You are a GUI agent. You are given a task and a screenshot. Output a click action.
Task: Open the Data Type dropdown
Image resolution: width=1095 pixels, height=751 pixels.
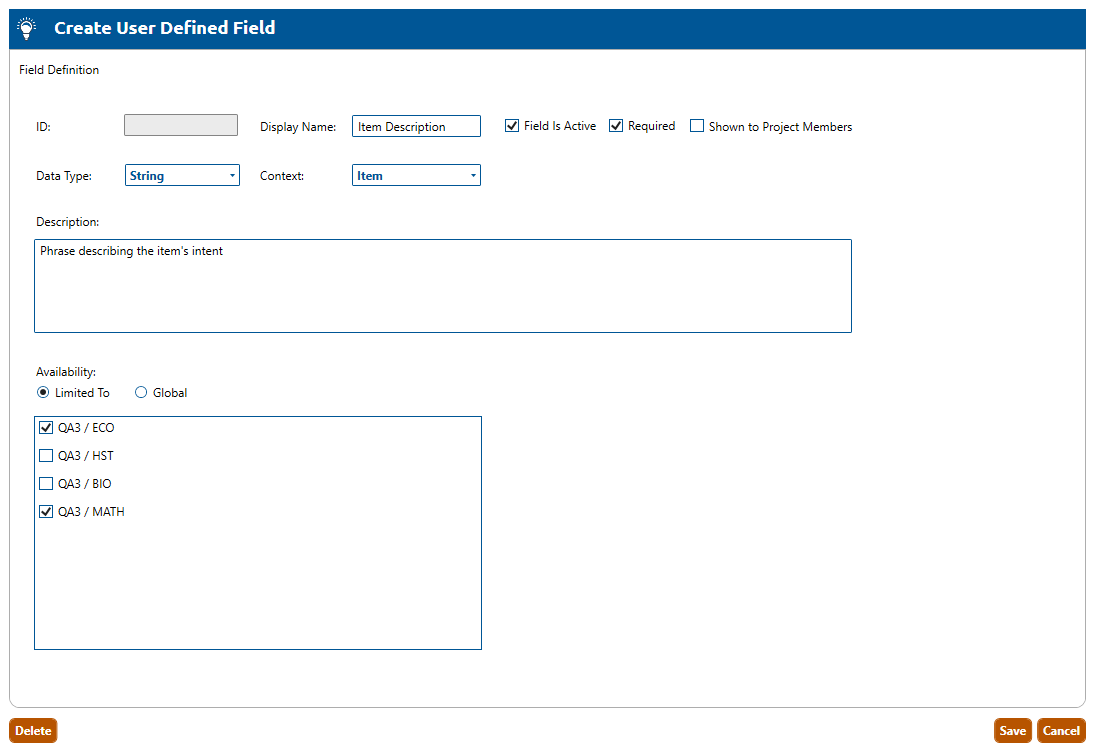[182, 175]
